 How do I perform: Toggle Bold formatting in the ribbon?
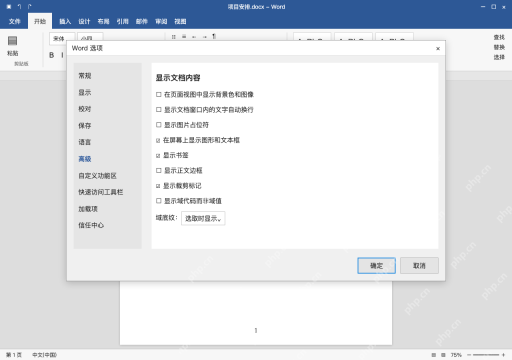pyautogui.click(x=51, y=55)
